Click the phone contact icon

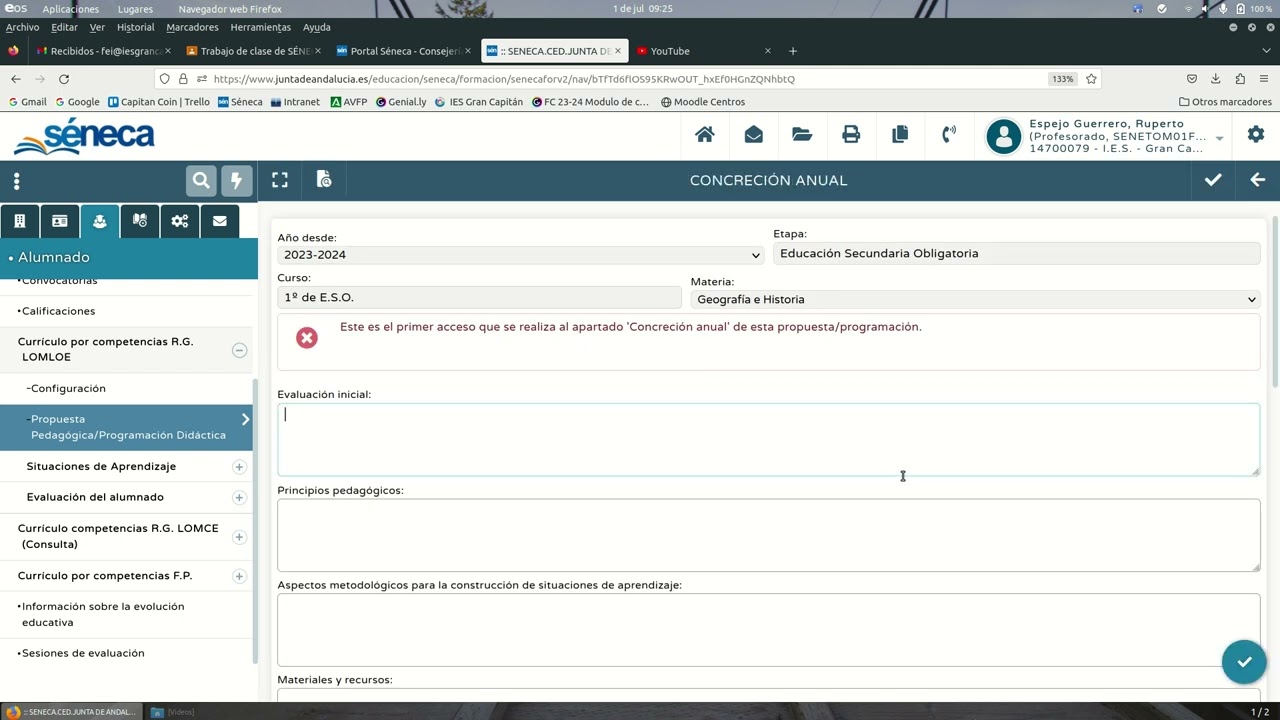tap(949, 135)
